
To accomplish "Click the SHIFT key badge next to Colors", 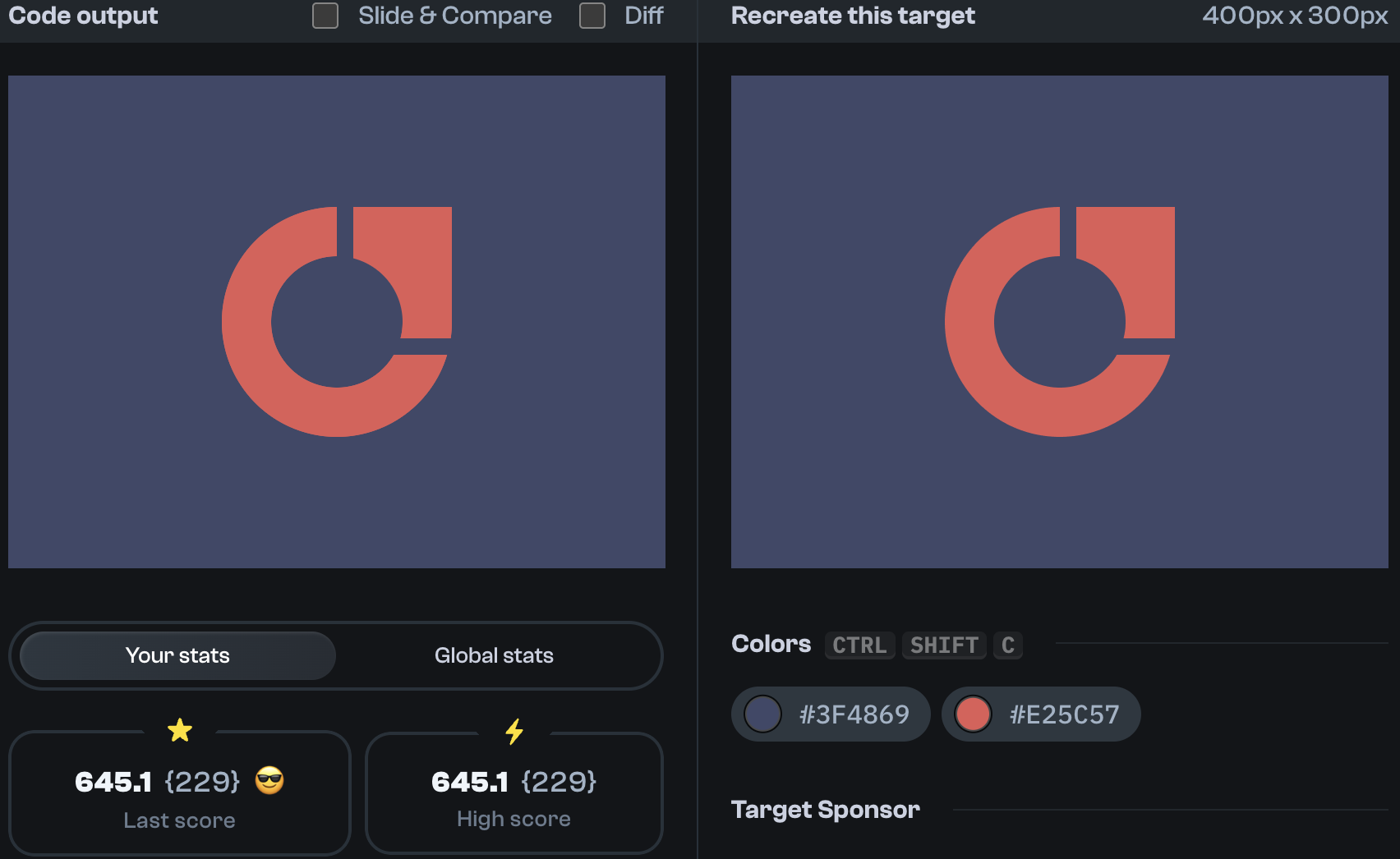I will click(944, 645).
